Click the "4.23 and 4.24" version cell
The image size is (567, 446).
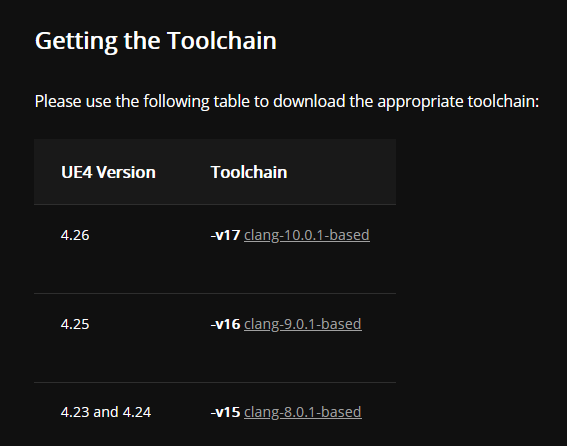click(106, 412)
